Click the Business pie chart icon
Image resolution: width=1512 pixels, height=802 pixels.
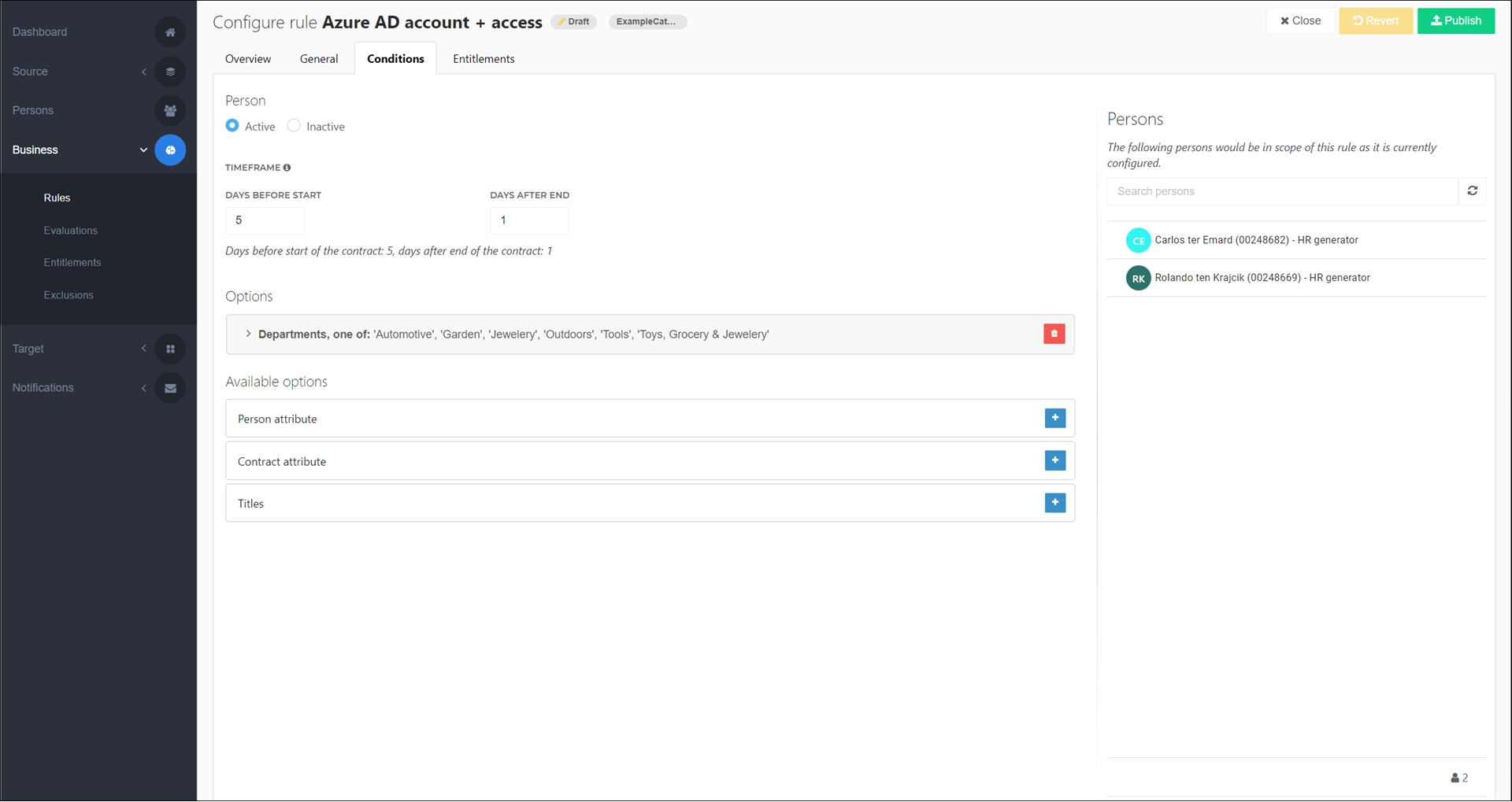click(170, 150)
